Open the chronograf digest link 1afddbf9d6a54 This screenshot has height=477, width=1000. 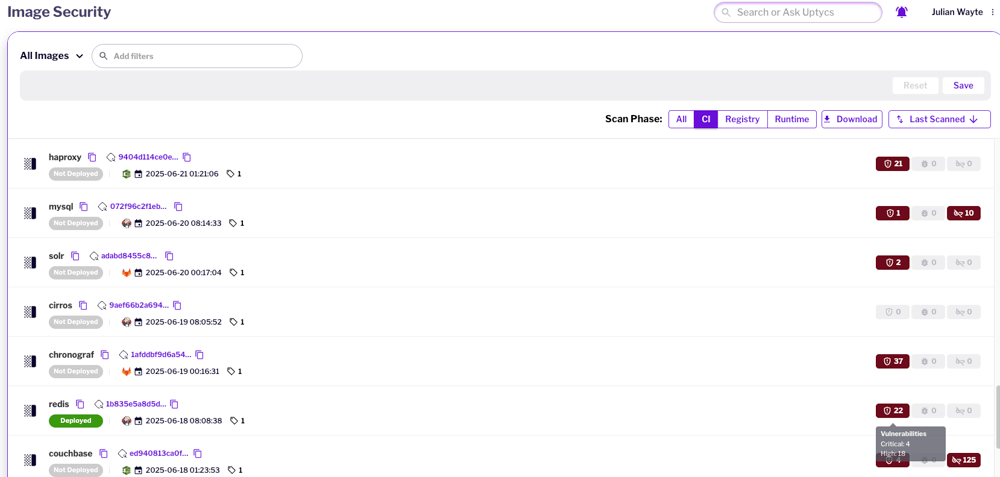click(161, 355)
